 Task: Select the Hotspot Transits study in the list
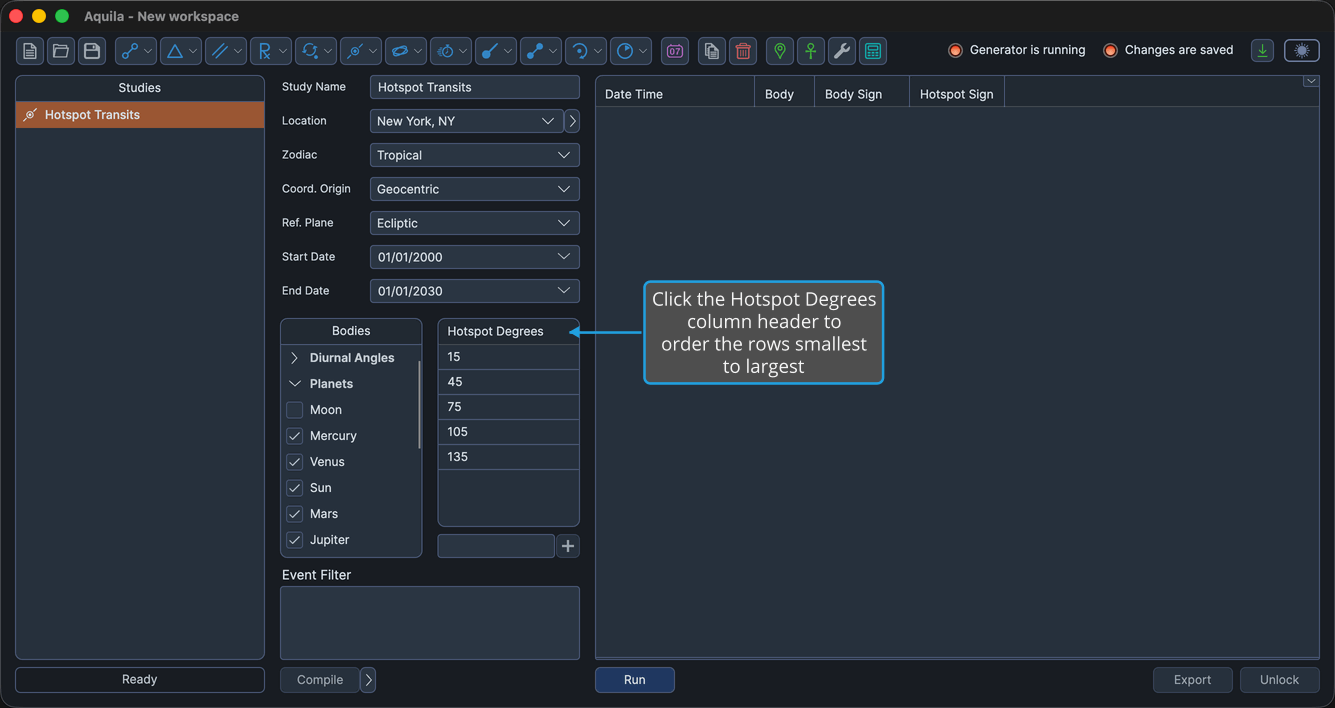coord(140,115)
